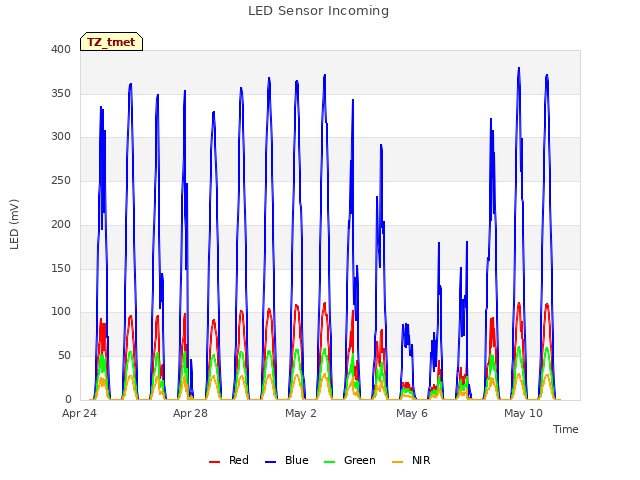Click the 100 y-axis tick label
Screen dimensions: 640x480
(61, 312)
